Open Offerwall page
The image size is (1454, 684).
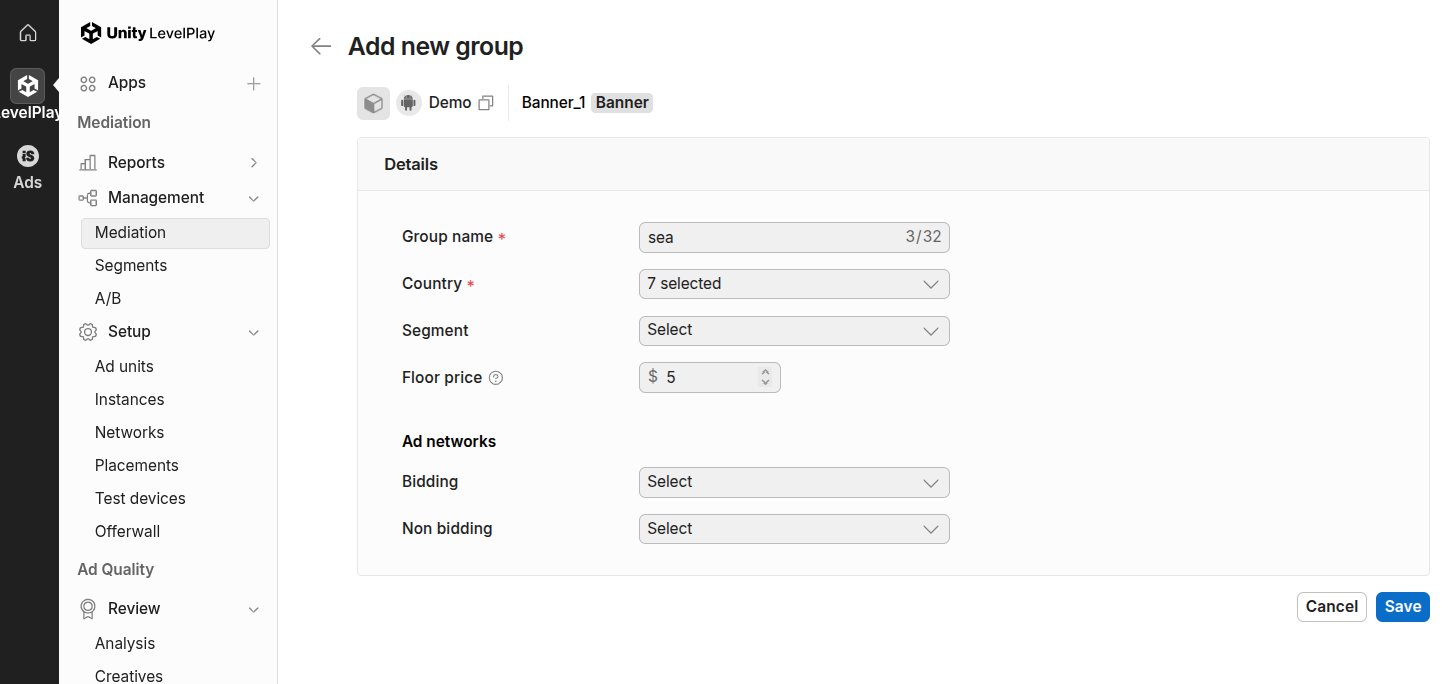tap(127, 532)
